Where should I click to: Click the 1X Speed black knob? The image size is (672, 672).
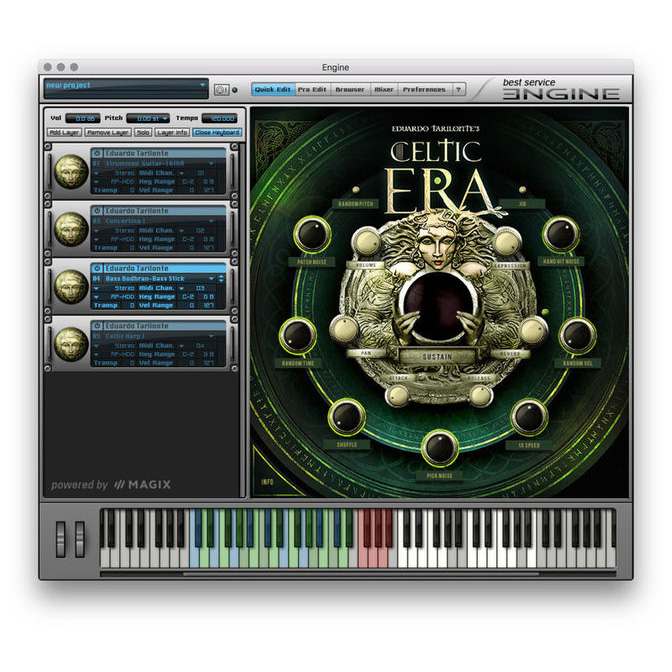[529, 417]
